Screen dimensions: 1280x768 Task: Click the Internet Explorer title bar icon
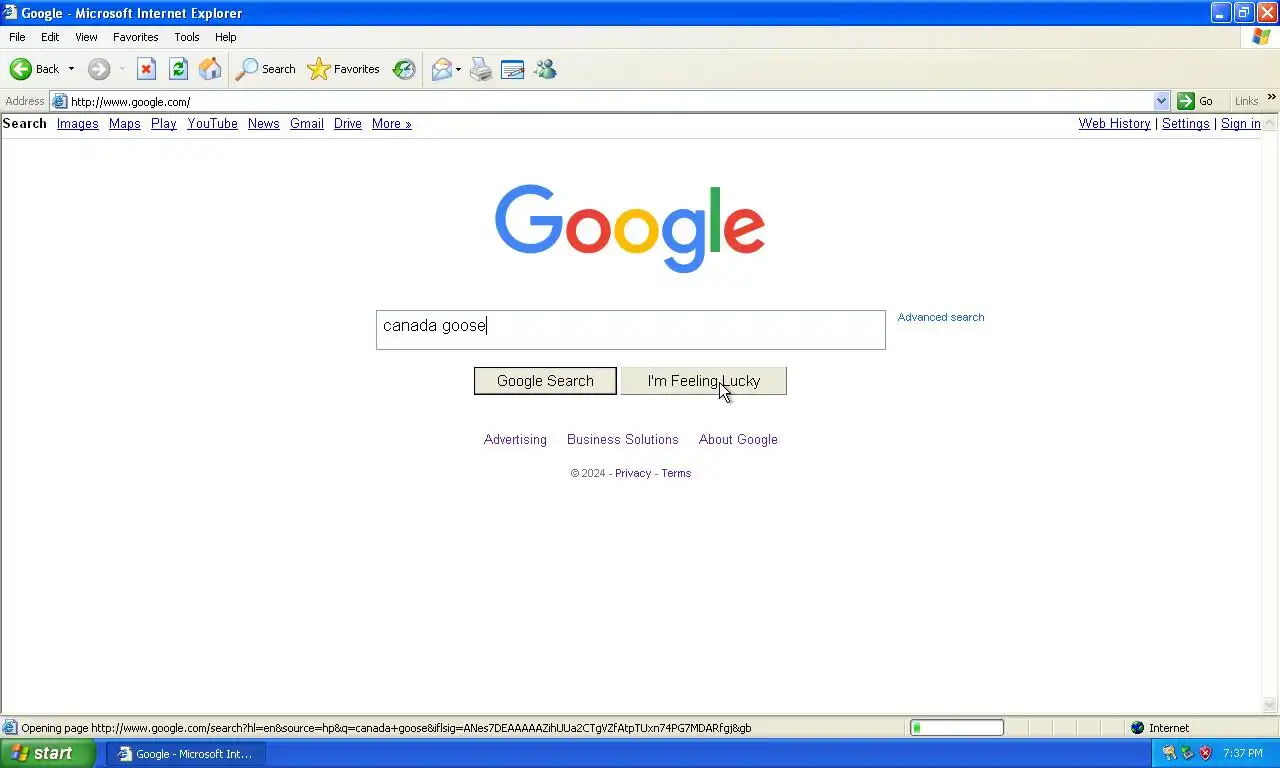(x=10, y=13)
